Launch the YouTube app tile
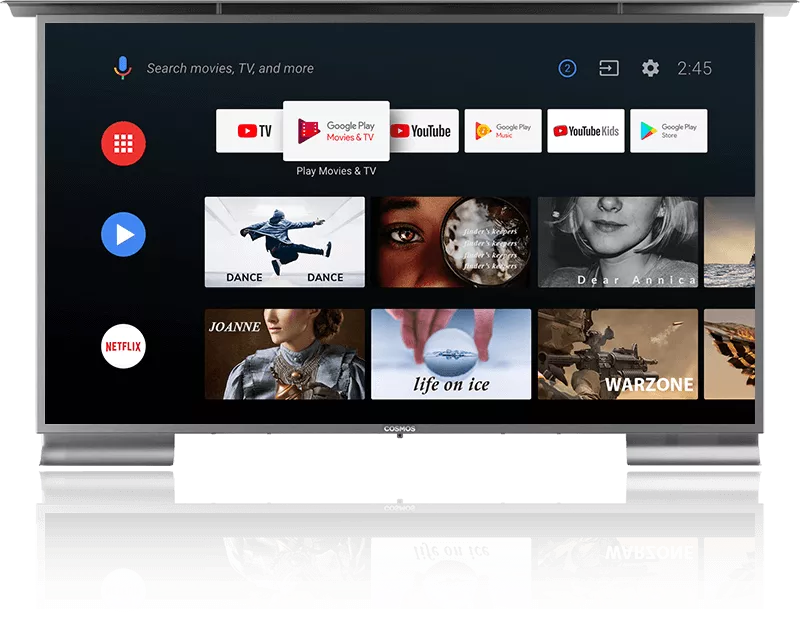 coord(424,131)
